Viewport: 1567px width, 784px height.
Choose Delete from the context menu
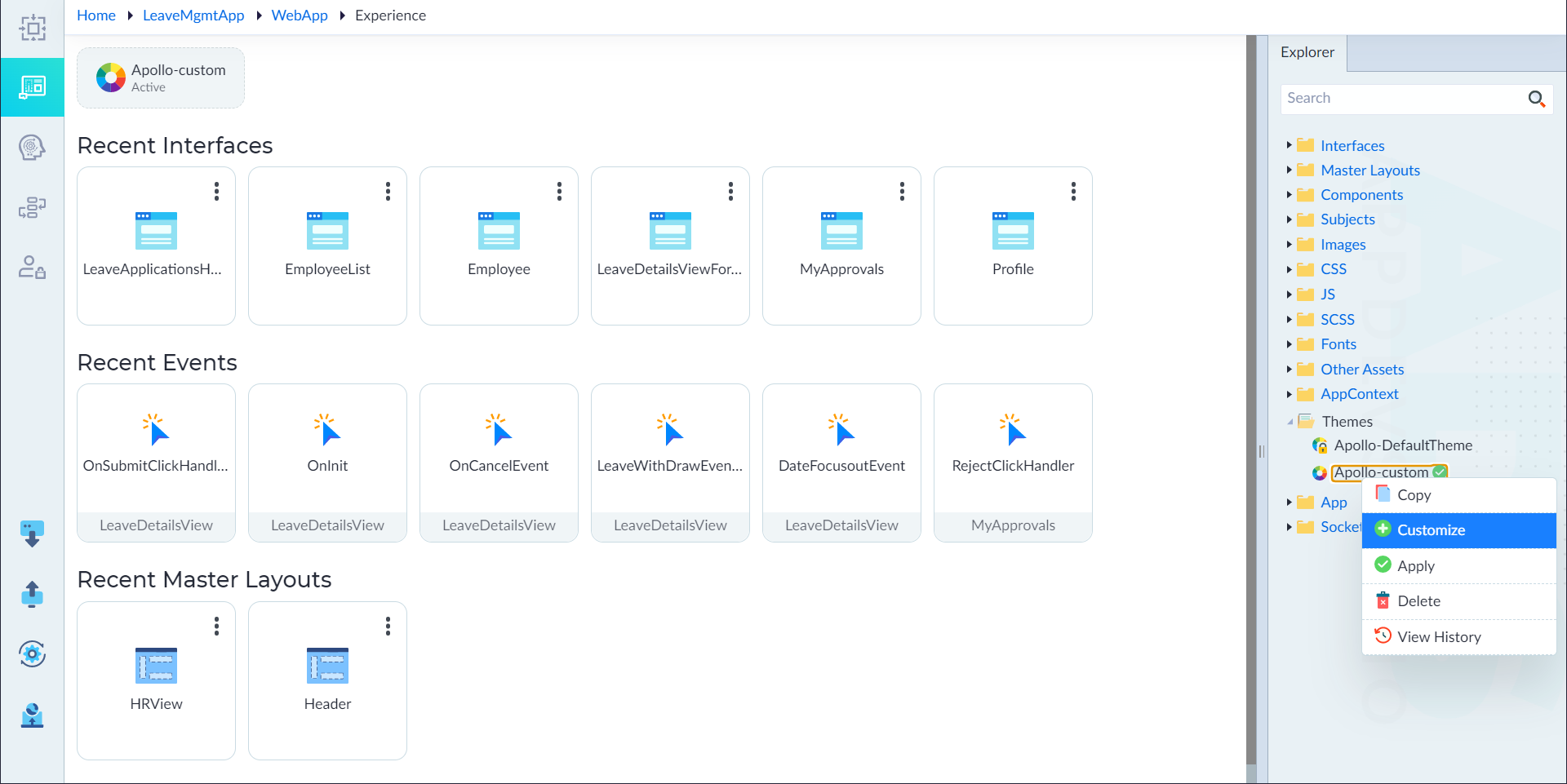tap(1459, 601)
